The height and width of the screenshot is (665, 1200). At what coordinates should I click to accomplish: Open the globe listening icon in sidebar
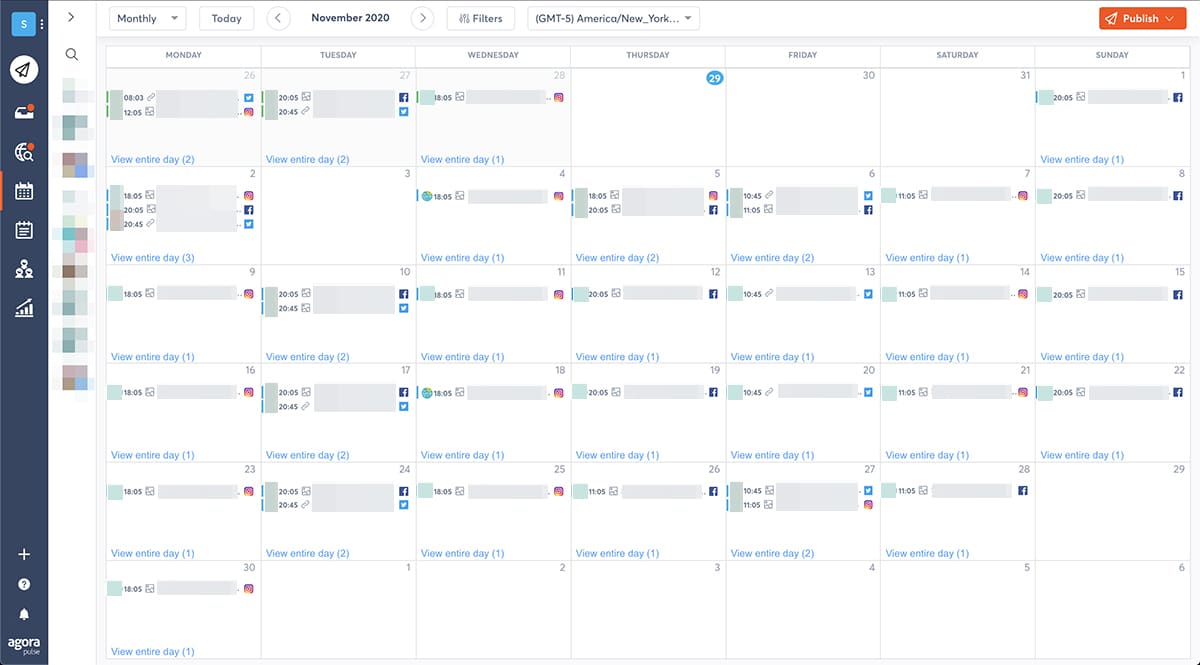[x=24, y=152]
